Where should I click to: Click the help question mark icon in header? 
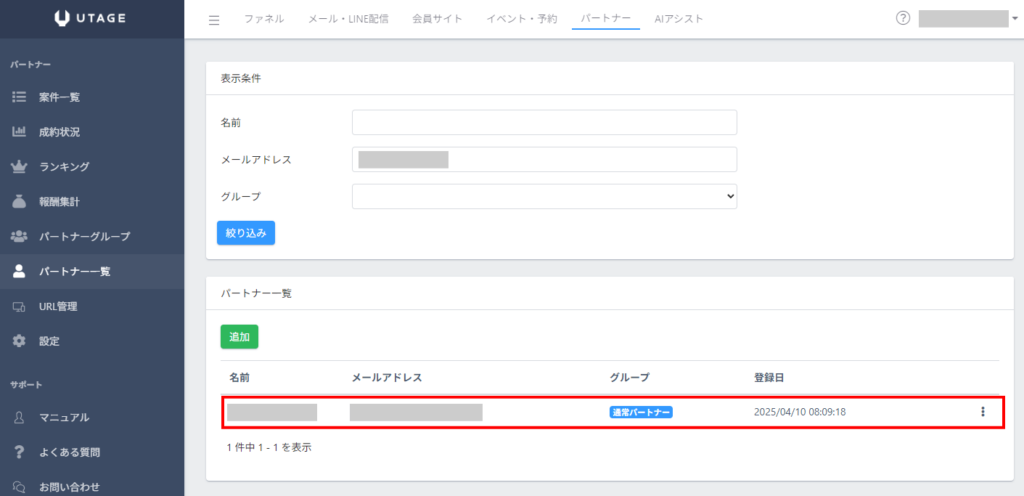(x=904, y=18)
